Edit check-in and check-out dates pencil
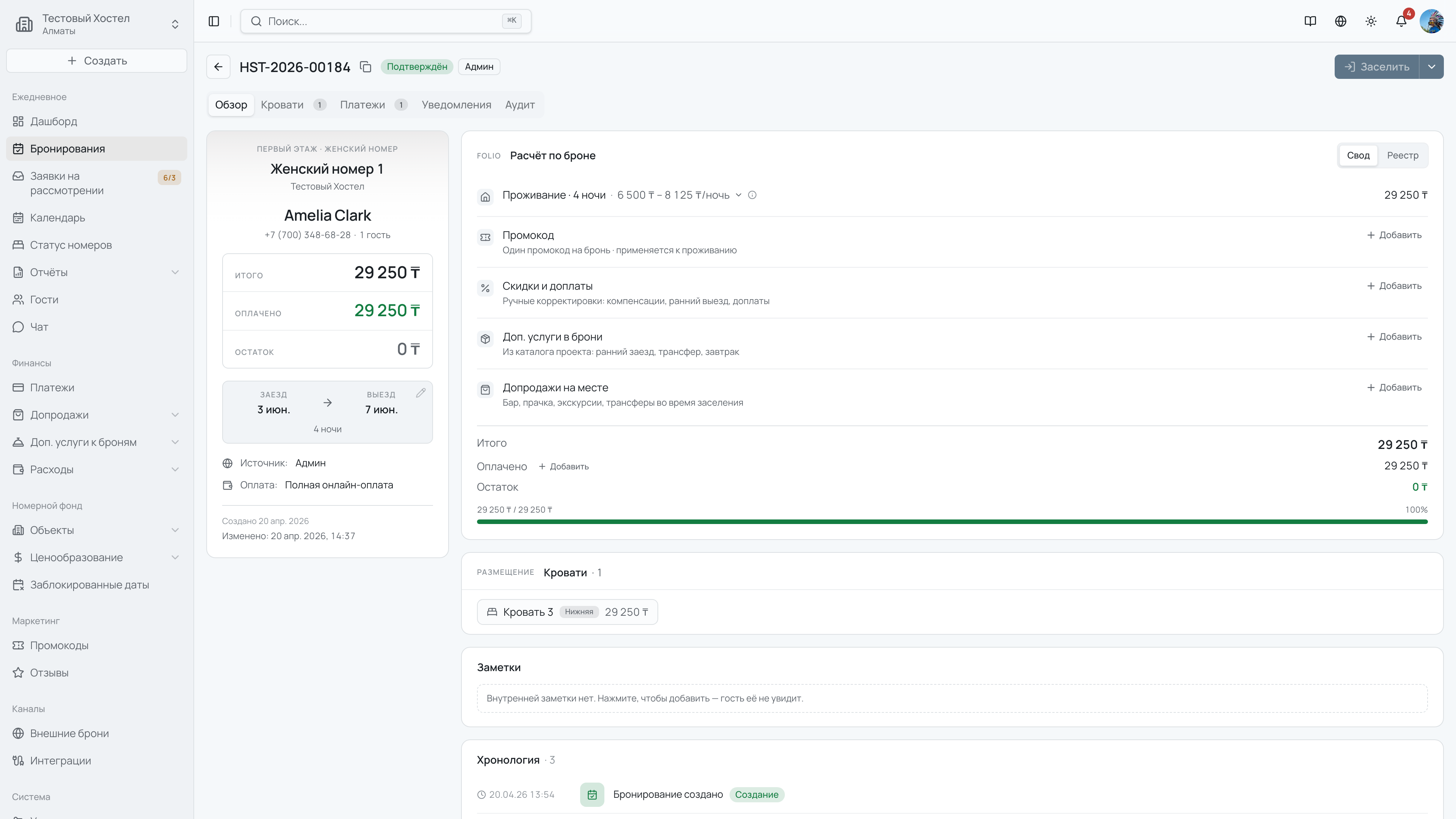The height and width of the screenshot is (819, 1456). [x=420, y=393]
